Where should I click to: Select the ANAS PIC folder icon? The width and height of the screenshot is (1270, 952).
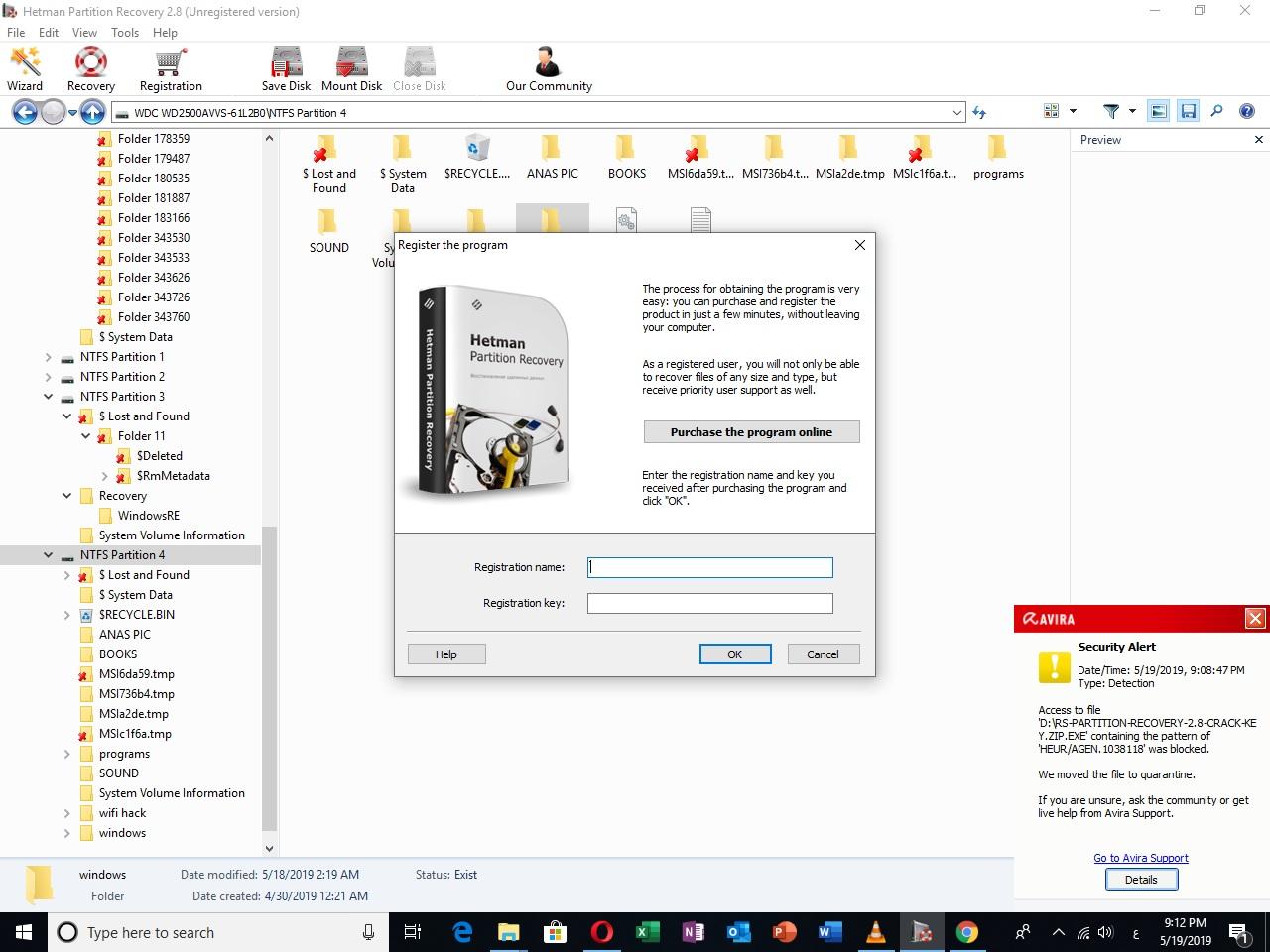[552, 149]
